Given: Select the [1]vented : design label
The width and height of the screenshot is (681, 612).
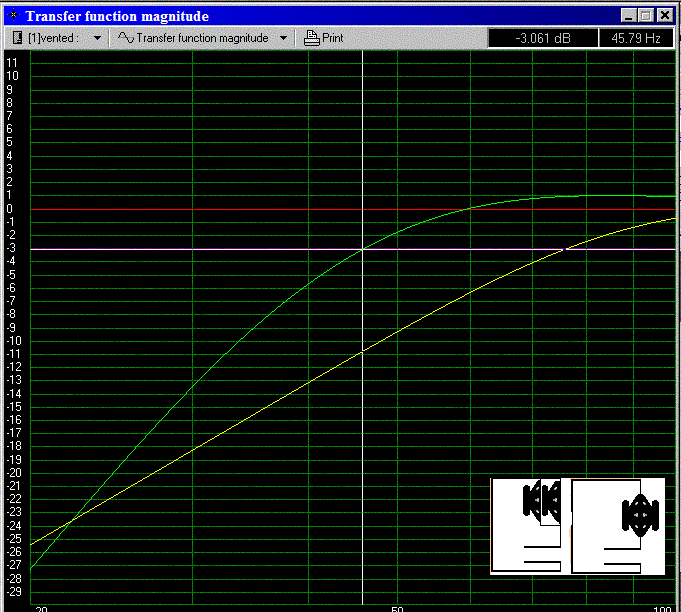Looking at the screenshot, I should 53,38.
